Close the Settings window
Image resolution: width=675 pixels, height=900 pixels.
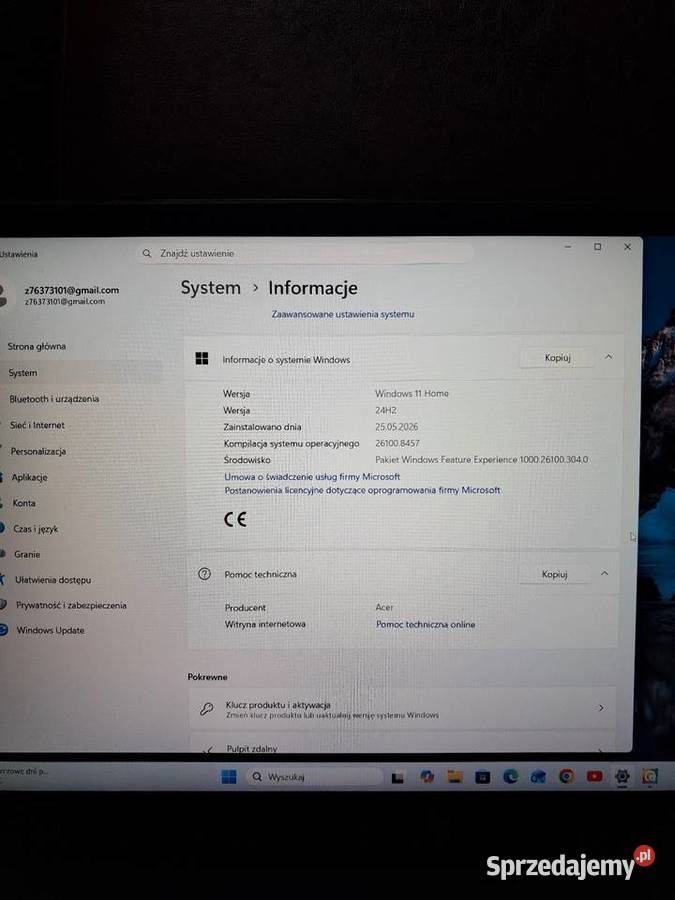tap(627, 247)
